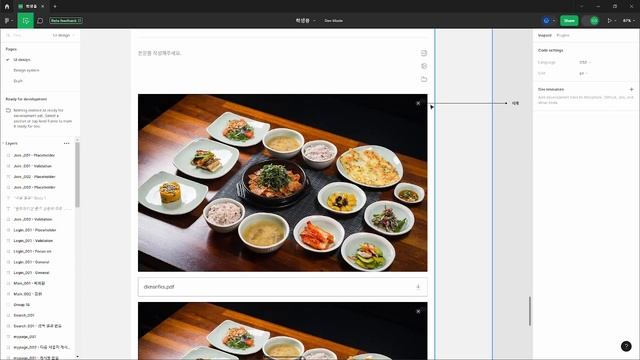Viewport: 640px width, 360px height.
Task: Open the UI design page selector dropdown
Action: (64, 36)
